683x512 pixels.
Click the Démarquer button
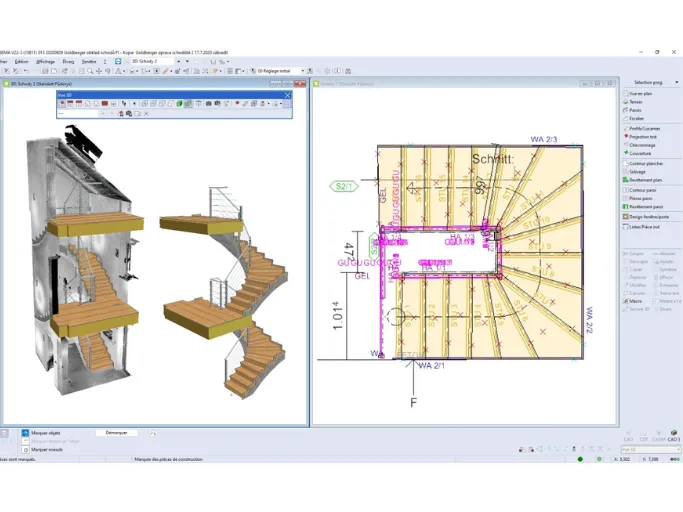pyautogui.click(x=117, y=433)
